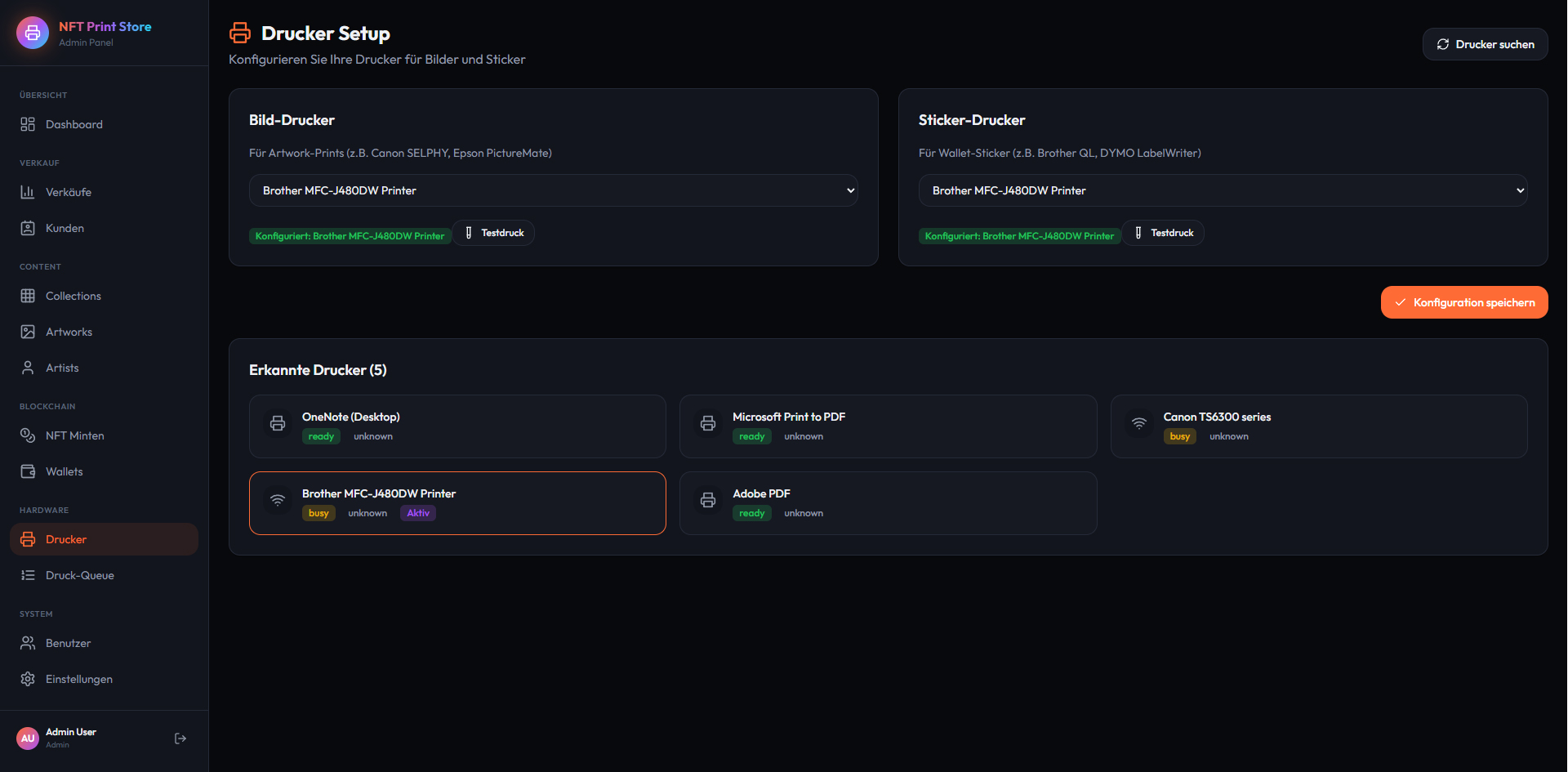Run Testdruck for the Sticker-Drucker

click(1164, 233)
